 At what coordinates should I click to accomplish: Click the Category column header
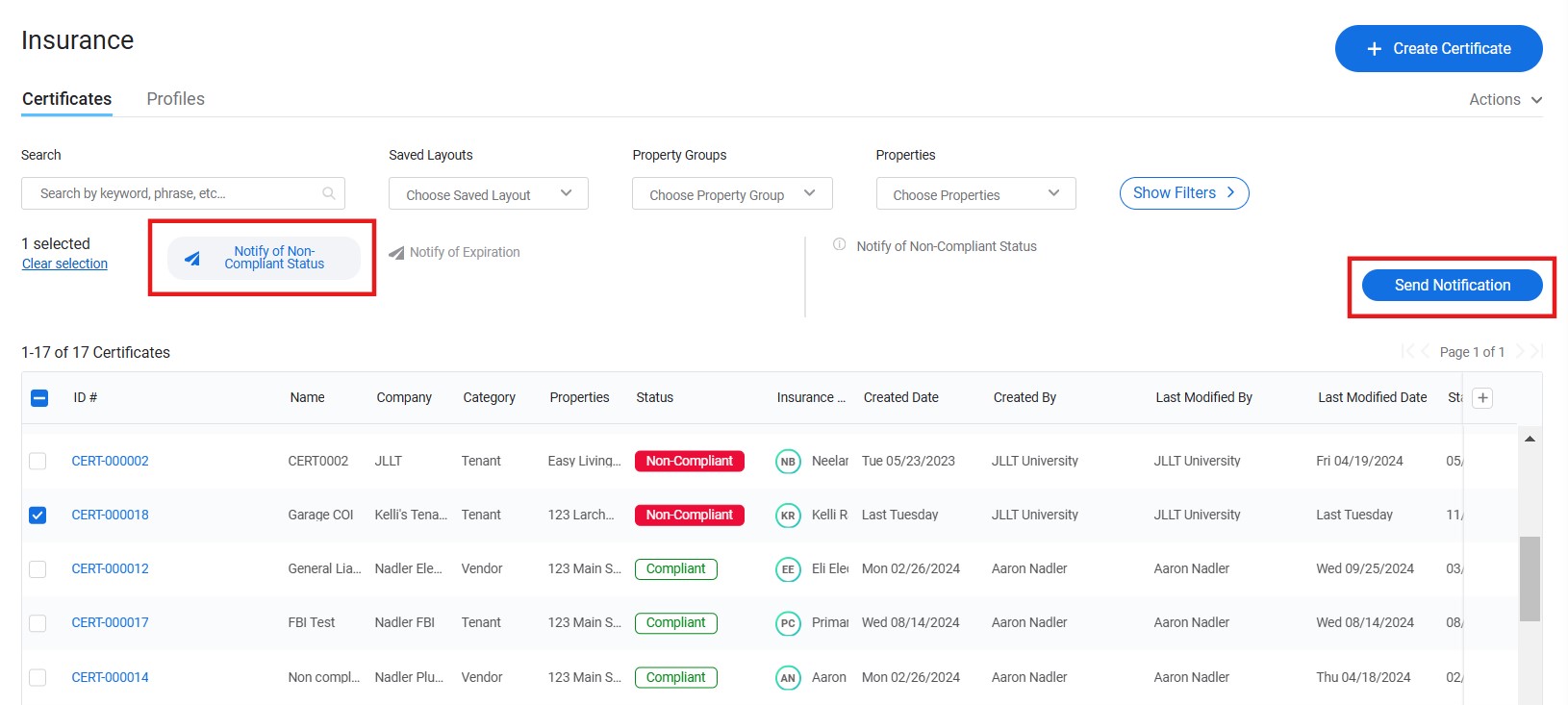pos(489,398)
